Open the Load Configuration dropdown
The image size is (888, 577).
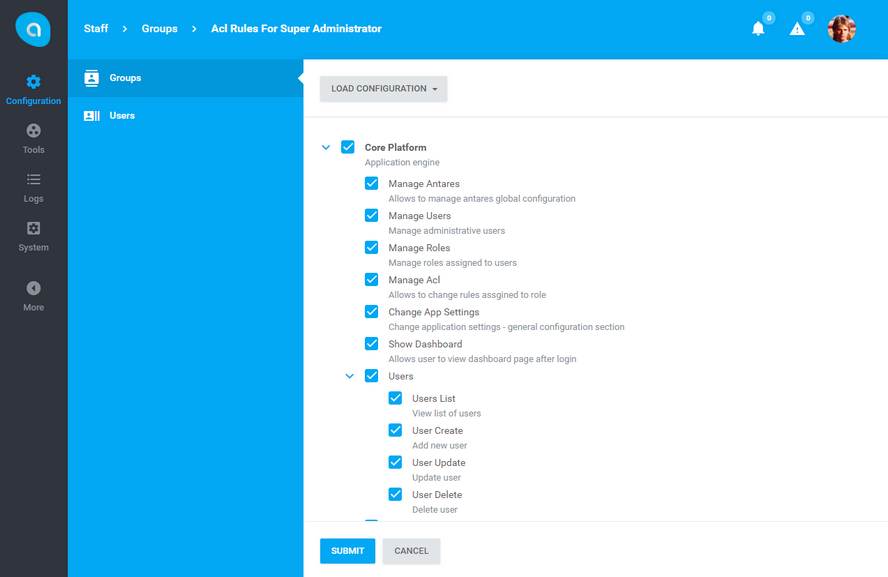(383, 89)
